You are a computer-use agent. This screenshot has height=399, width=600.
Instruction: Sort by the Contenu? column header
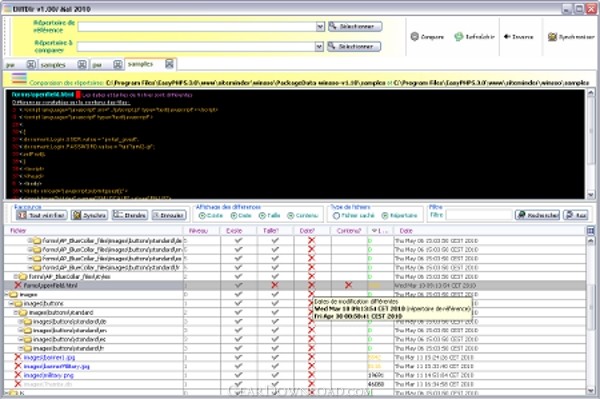coord(349,231)
